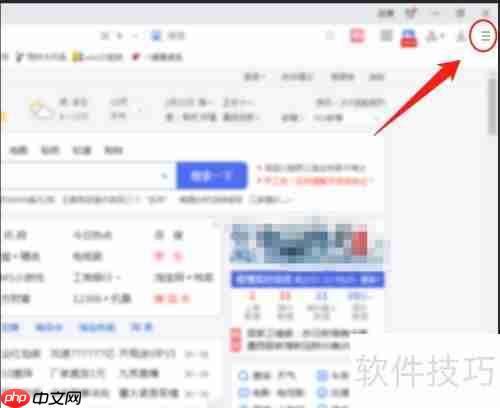500x408 pixels.
Task: Click inside the page's search input box
Action: click(x=87, y=175)
